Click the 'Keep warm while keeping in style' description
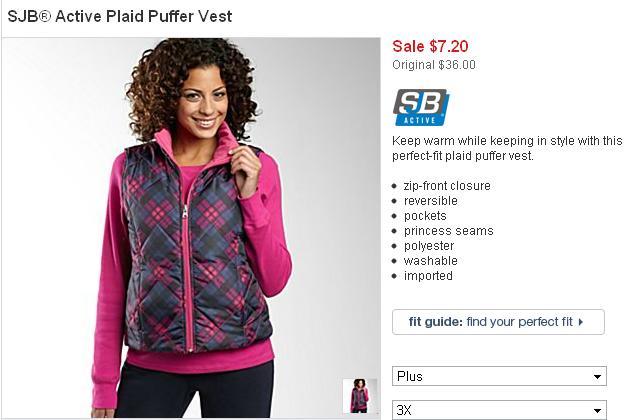Image resolution: width=629 pixels, height=420 pixels. click(x=507, y=148)
